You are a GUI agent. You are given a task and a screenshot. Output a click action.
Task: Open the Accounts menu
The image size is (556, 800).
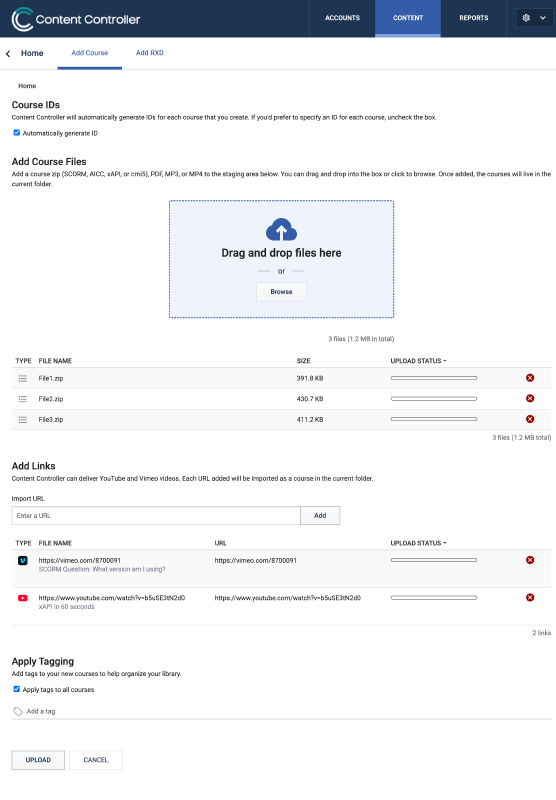(x=342, y=18)
